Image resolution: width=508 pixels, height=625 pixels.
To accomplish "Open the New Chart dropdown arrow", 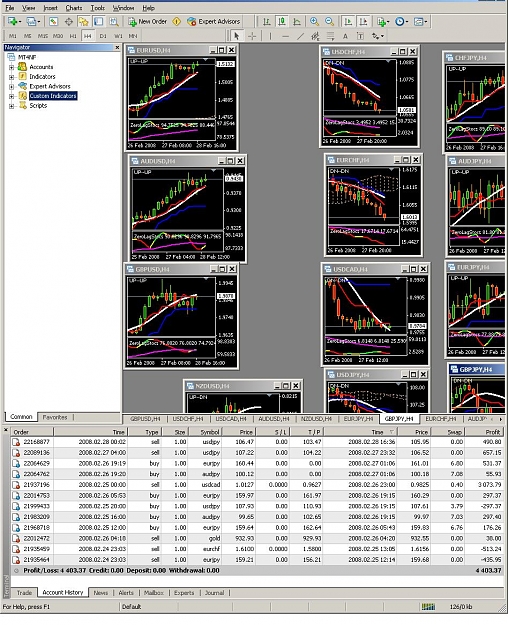I will [19, 22].
